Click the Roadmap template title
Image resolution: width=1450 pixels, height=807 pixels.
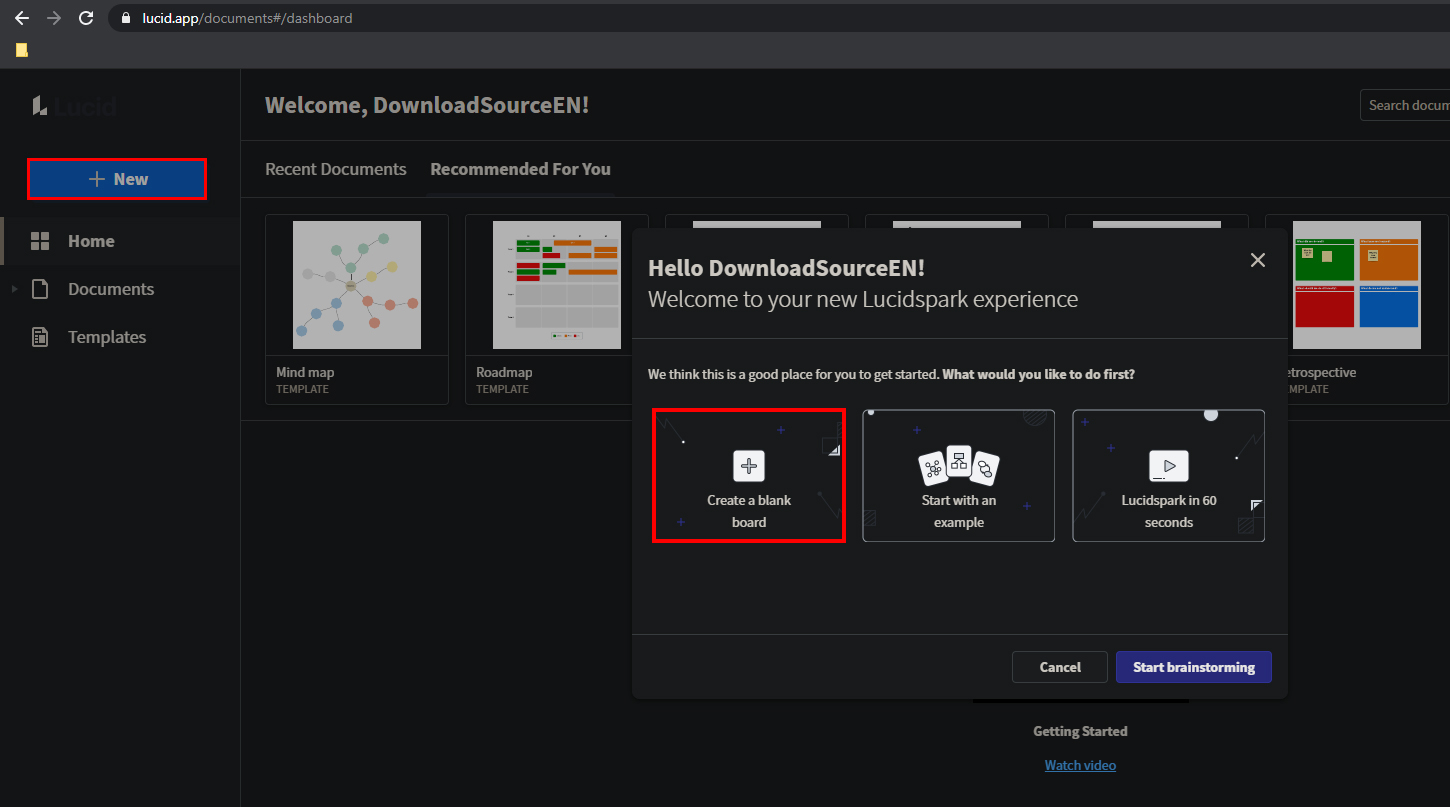coord(504,372)
